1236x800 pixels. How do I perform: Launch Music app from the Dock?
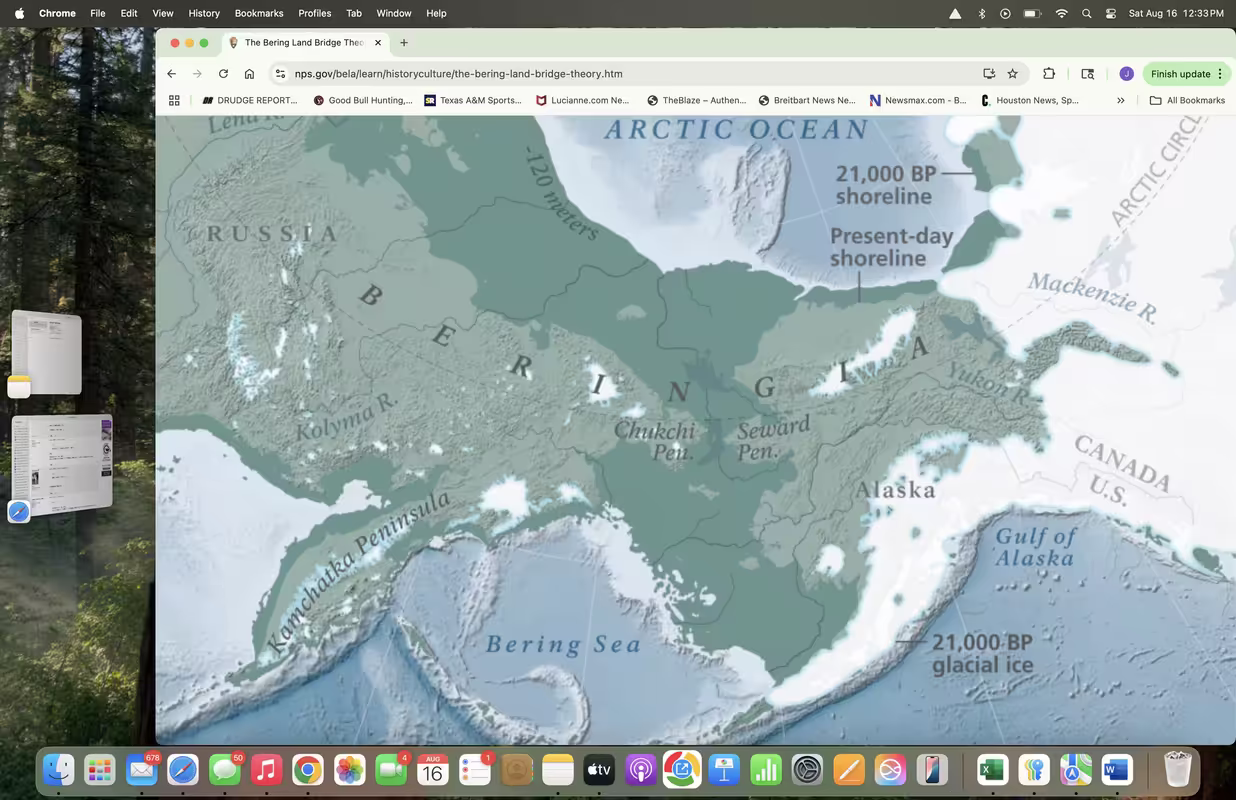[266, 770]
